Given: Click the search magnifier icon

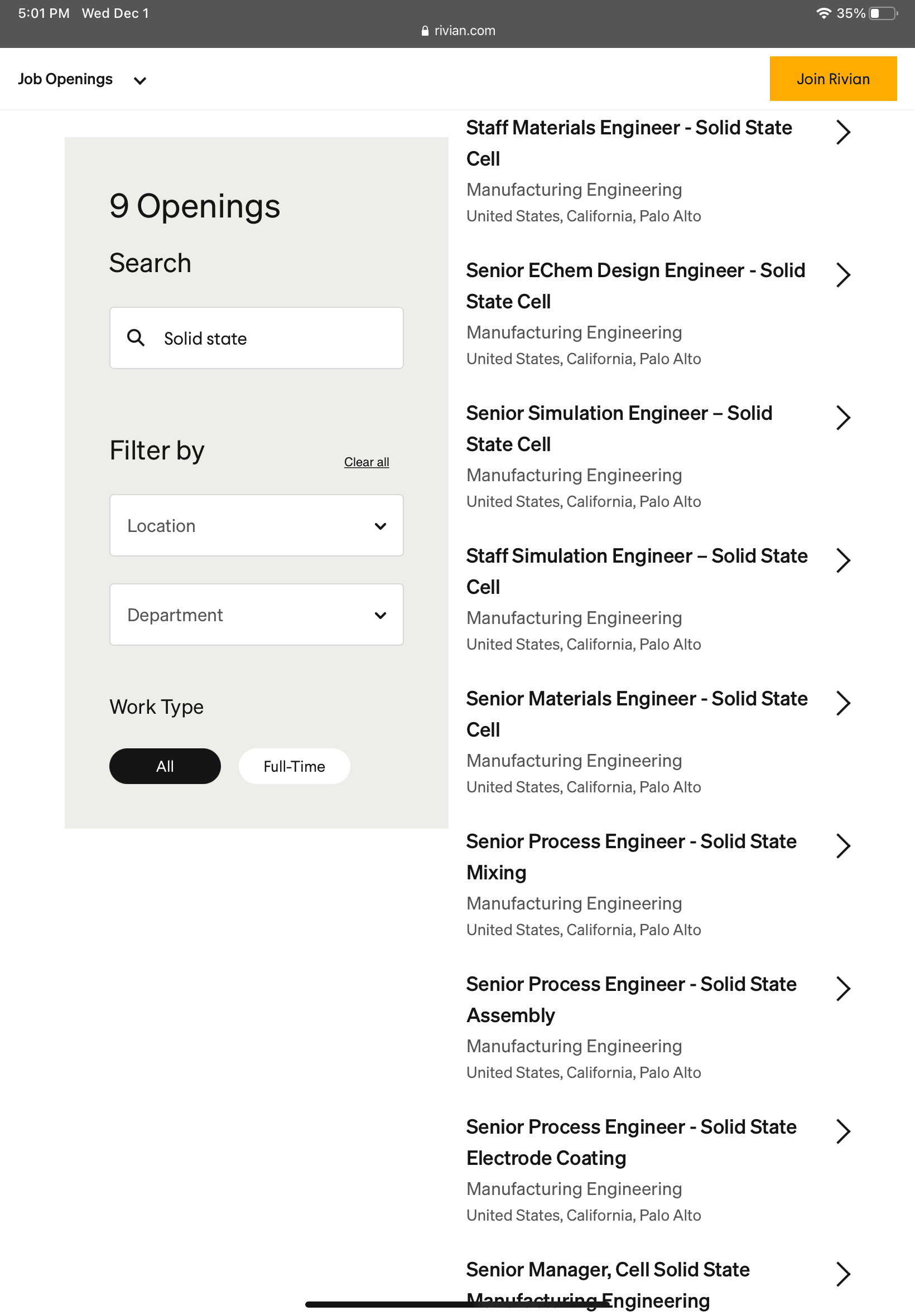Looking at the screenshot, I should tap(136, 337).
